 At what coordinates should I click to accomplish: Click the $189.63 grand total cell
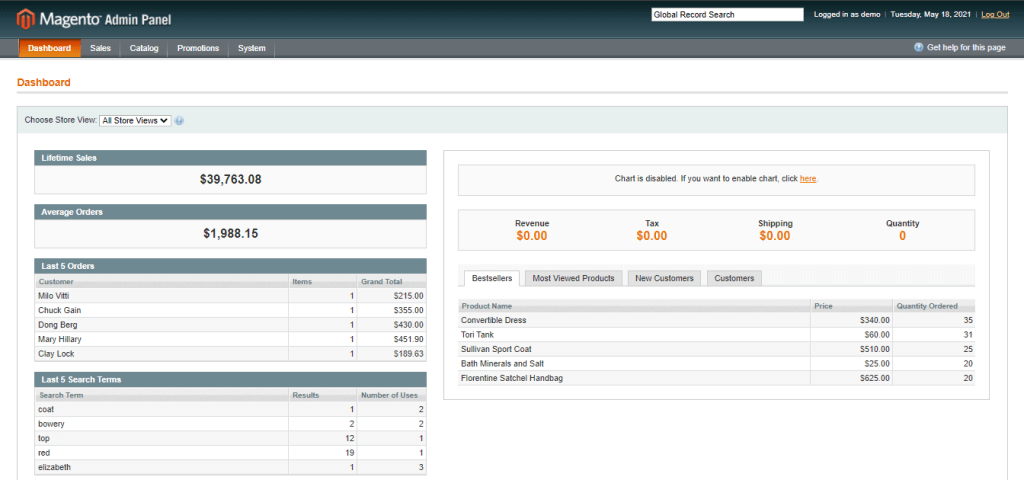click(x=391, y=353)
